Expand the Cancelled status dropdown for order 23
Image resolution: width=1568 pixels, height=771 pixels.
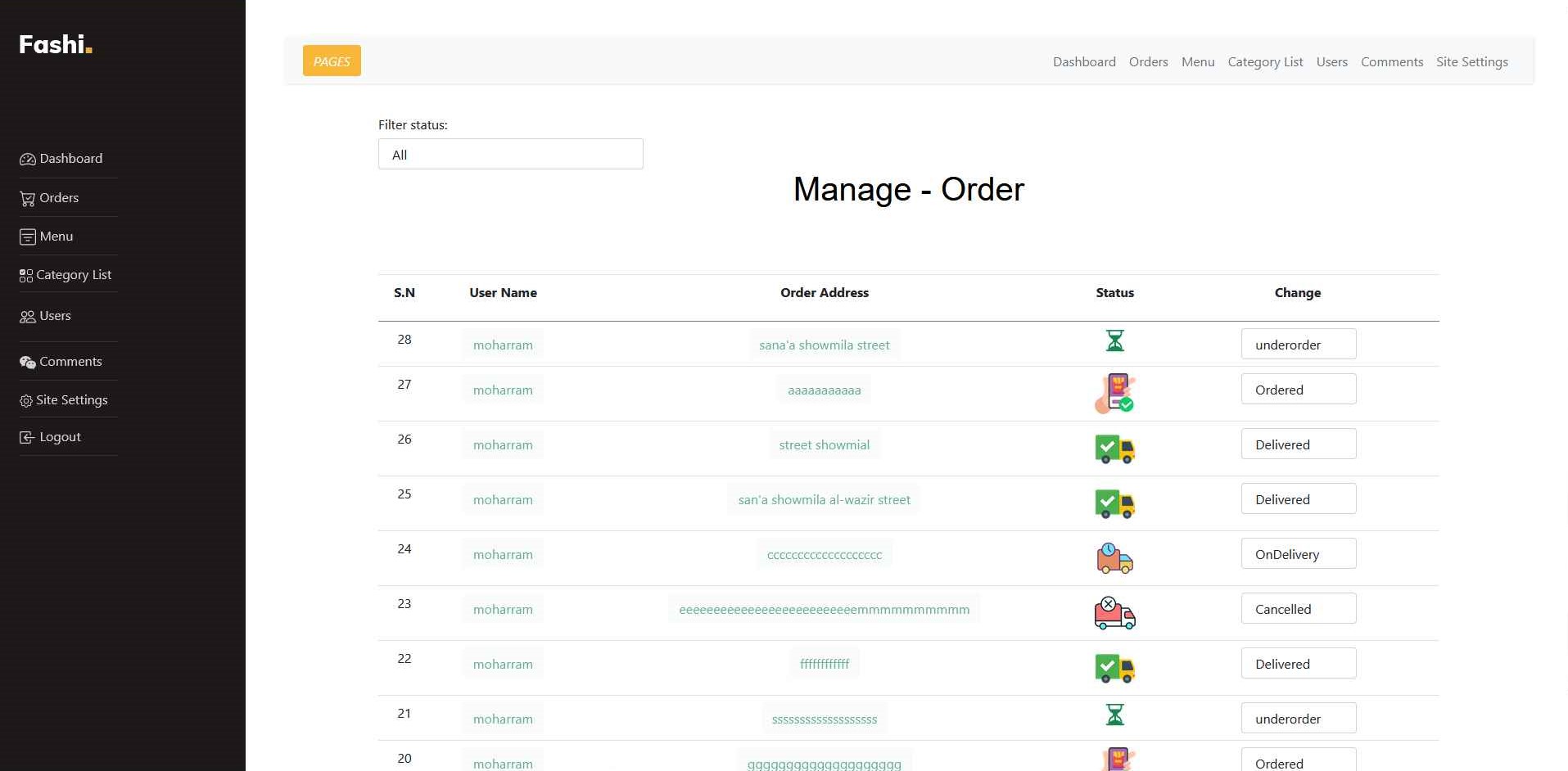pos(1298,609)
